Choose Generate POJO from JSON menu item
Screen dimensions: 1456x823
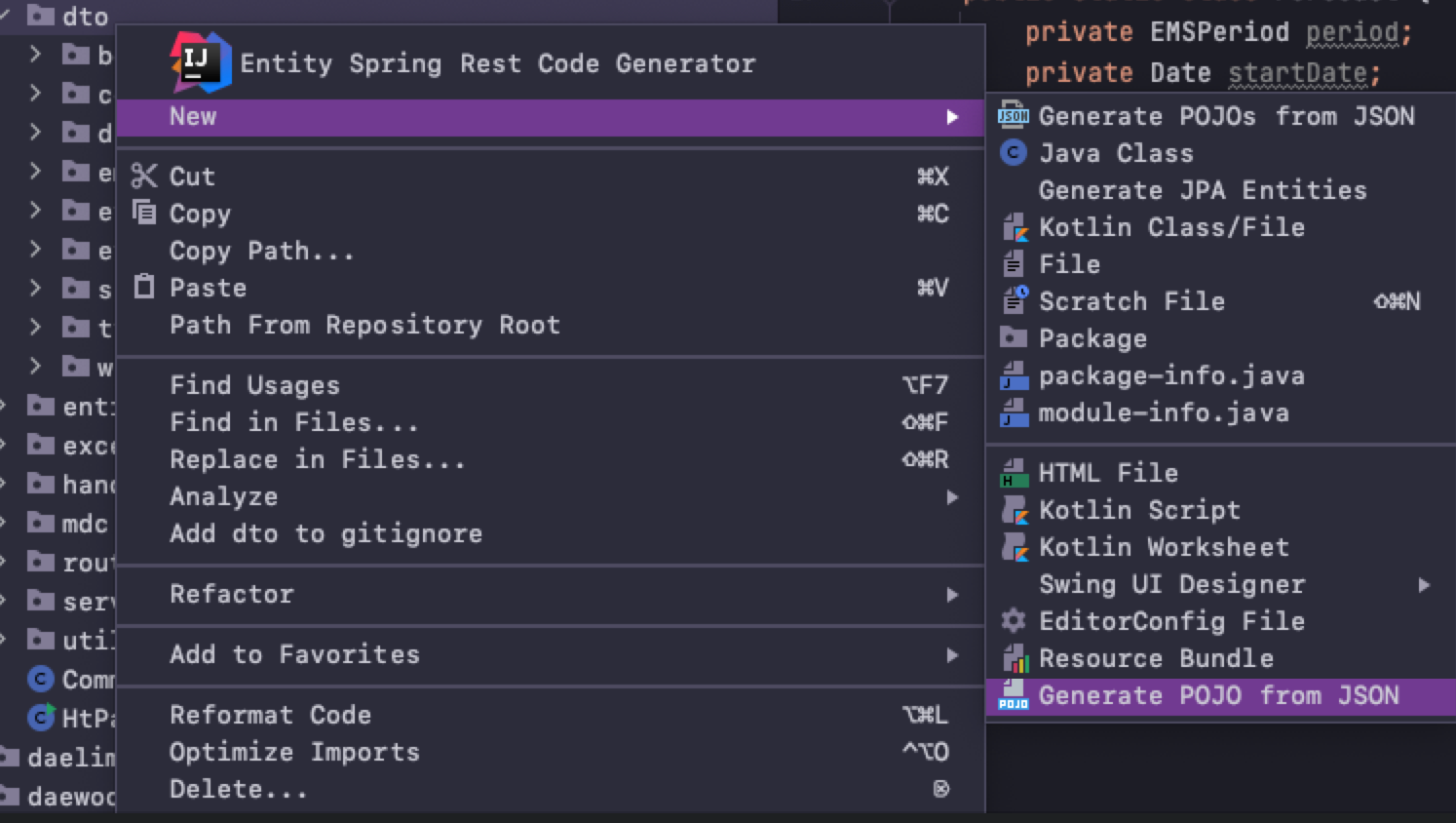[x=1218, y=696]
